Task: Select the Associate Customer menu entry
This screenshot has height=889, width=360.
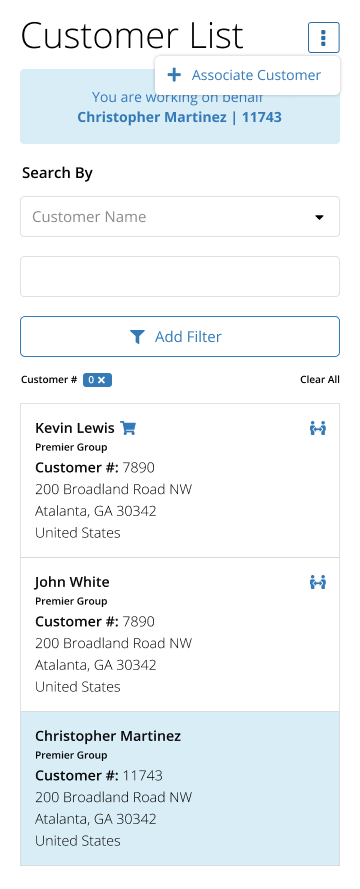Action: coord(247,75)
